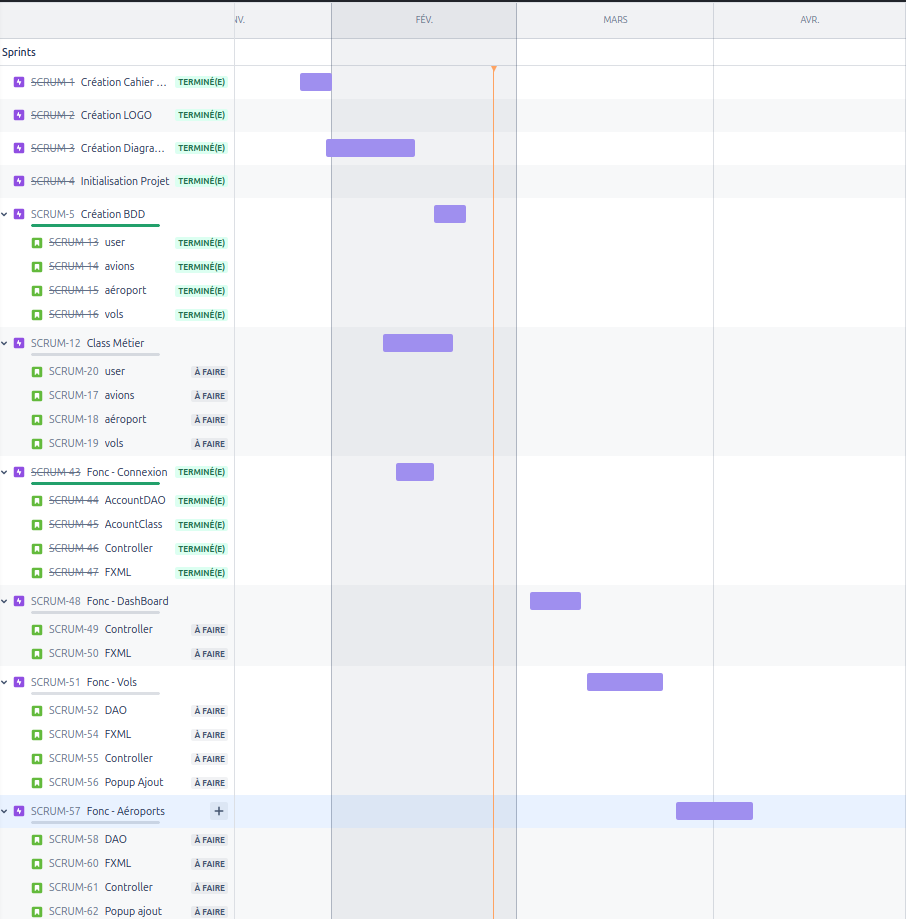Click the purple epic icon for SCRUM-1
Viewport: 906px width, 919px height.
coord(19,82)
